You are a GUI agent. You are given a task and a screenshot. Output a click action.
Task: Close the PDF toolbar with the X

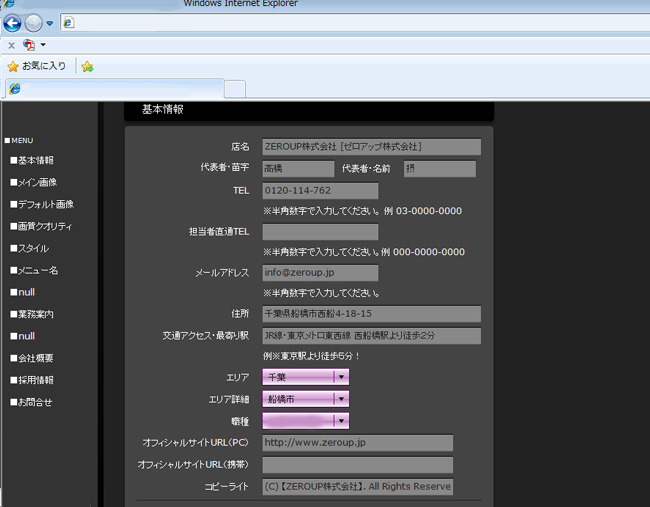coord(11,45)
